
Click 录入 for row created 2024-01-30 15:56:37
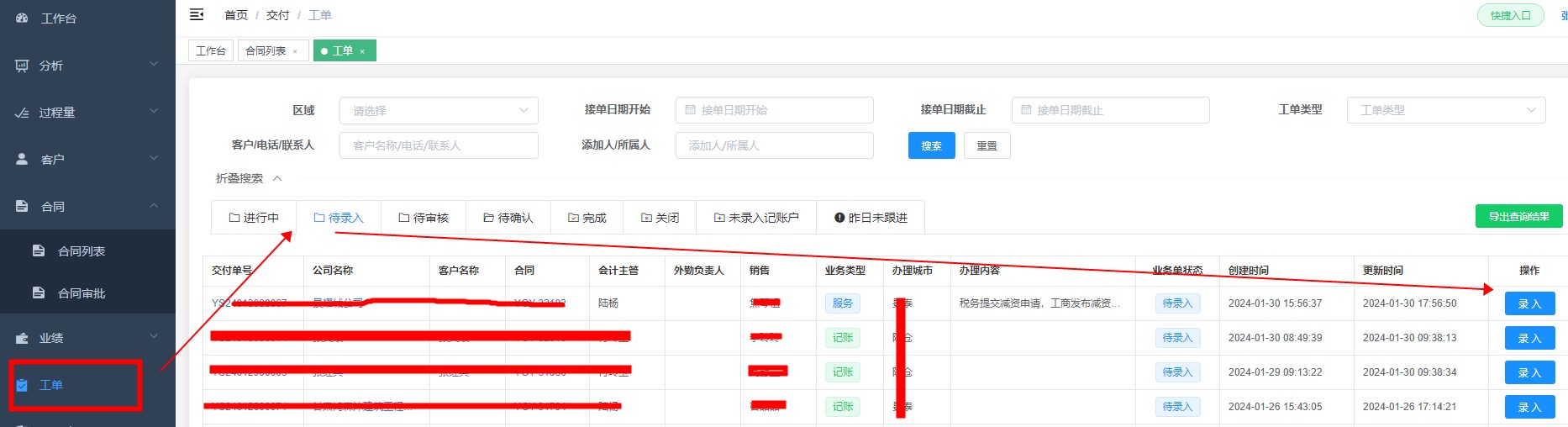tap(1529, 303)
